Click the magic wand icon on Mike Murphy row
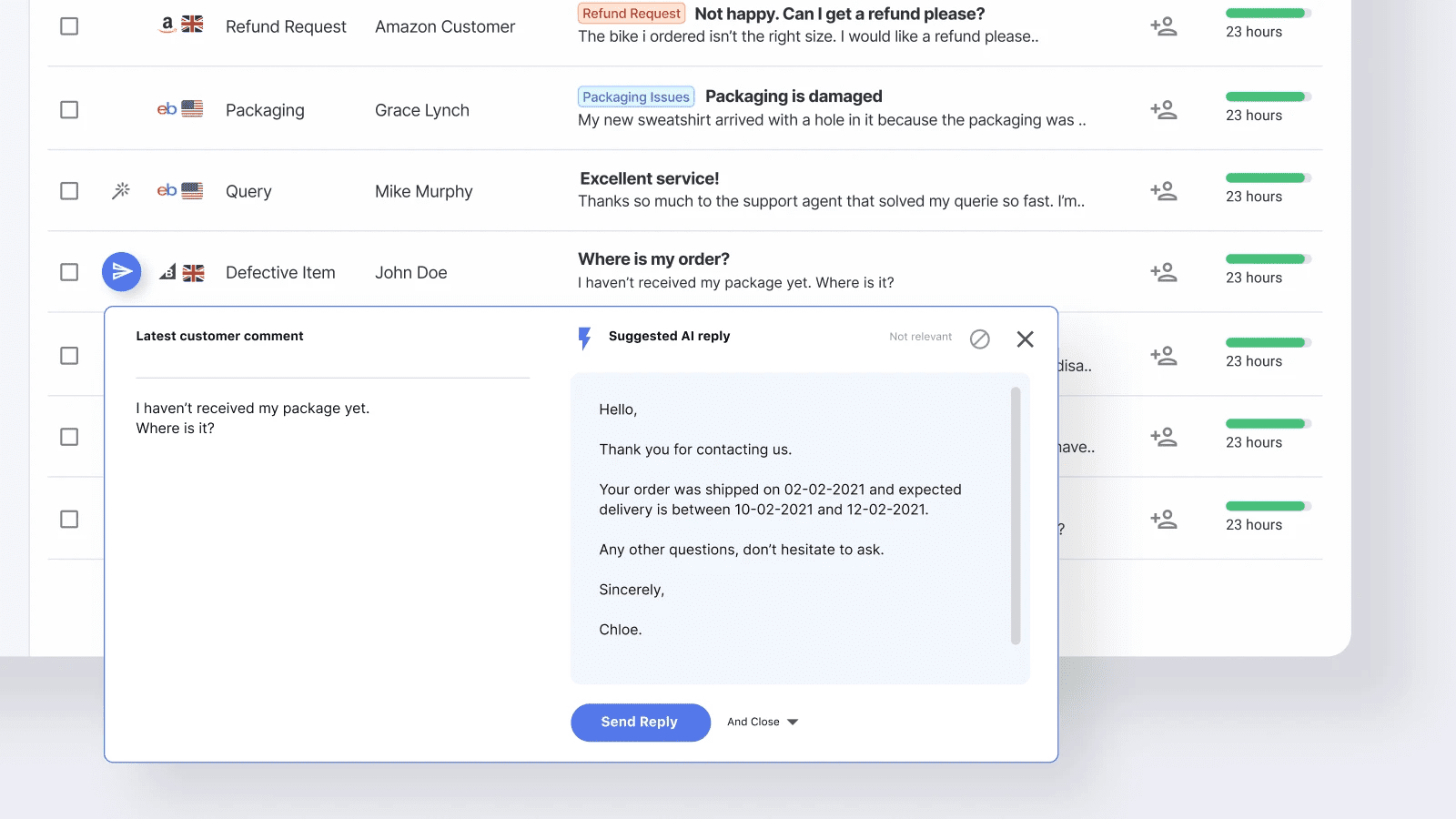This screenshot has width=1456, height=819. [121, 191]
